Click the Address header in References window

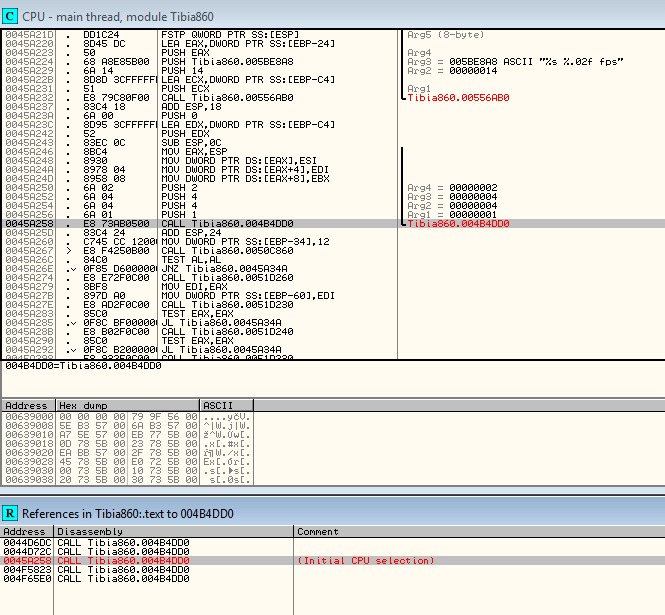point(27,531)
